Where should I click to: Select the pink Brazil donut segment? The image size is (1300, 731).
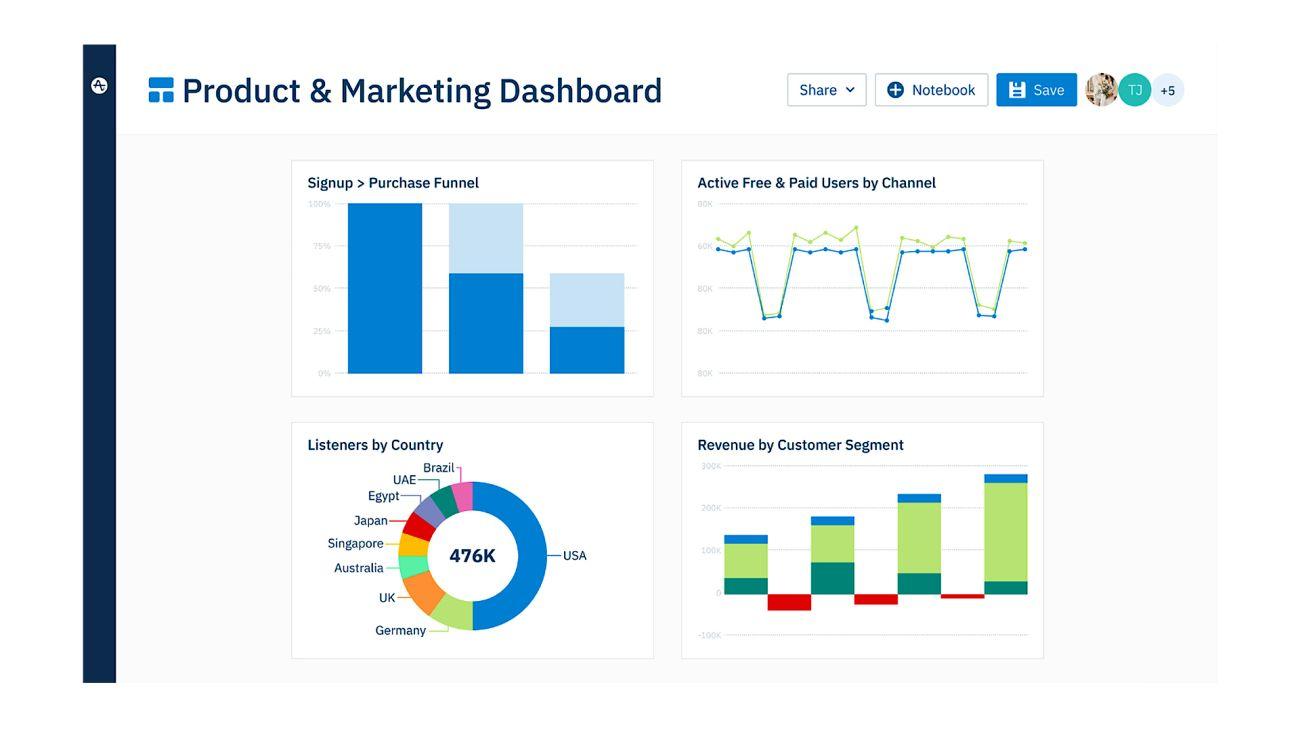[463, 496]
